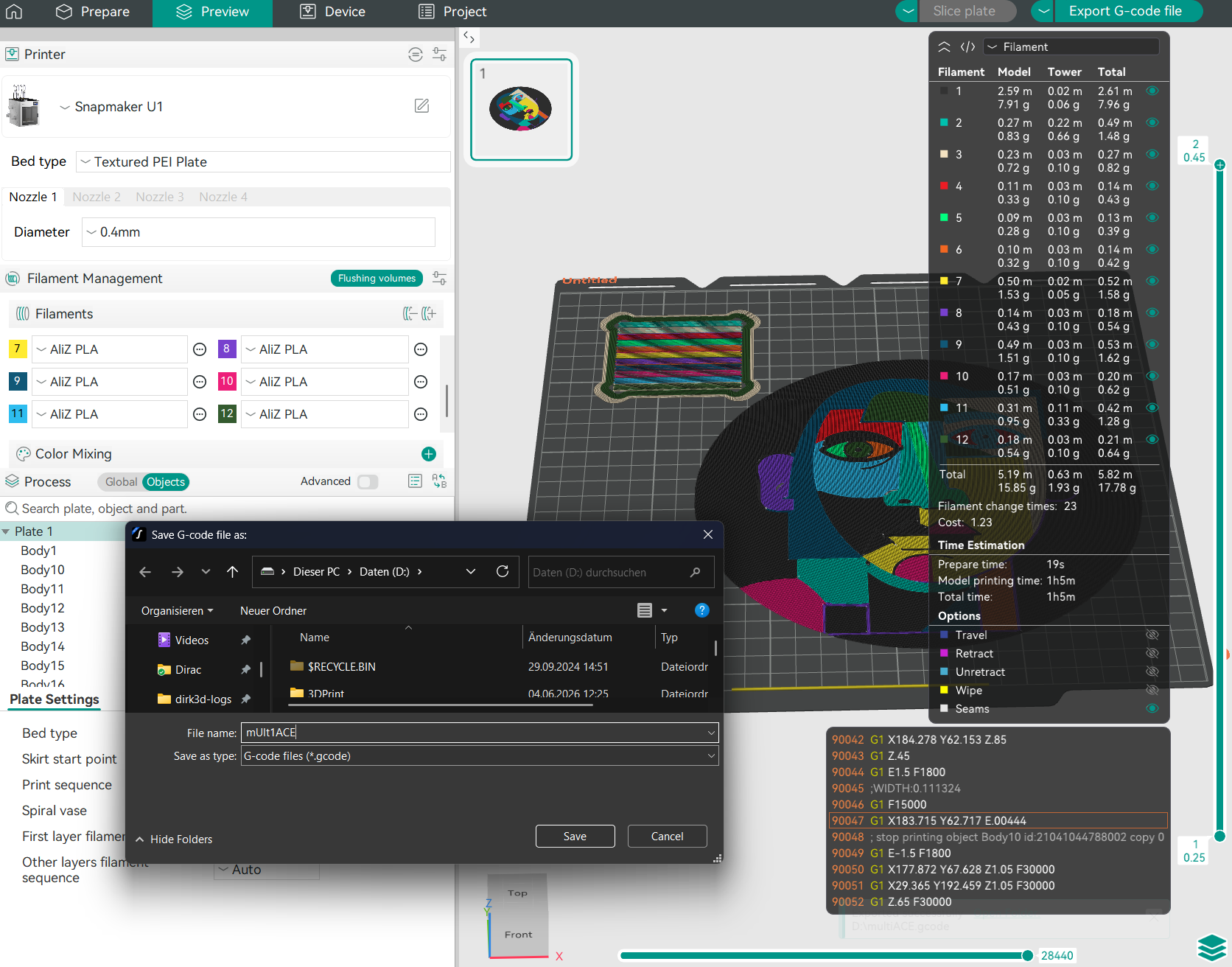Select the Nozzle 1 tab
Screen dimensions: 1232x967
click(x=33, y=197)
